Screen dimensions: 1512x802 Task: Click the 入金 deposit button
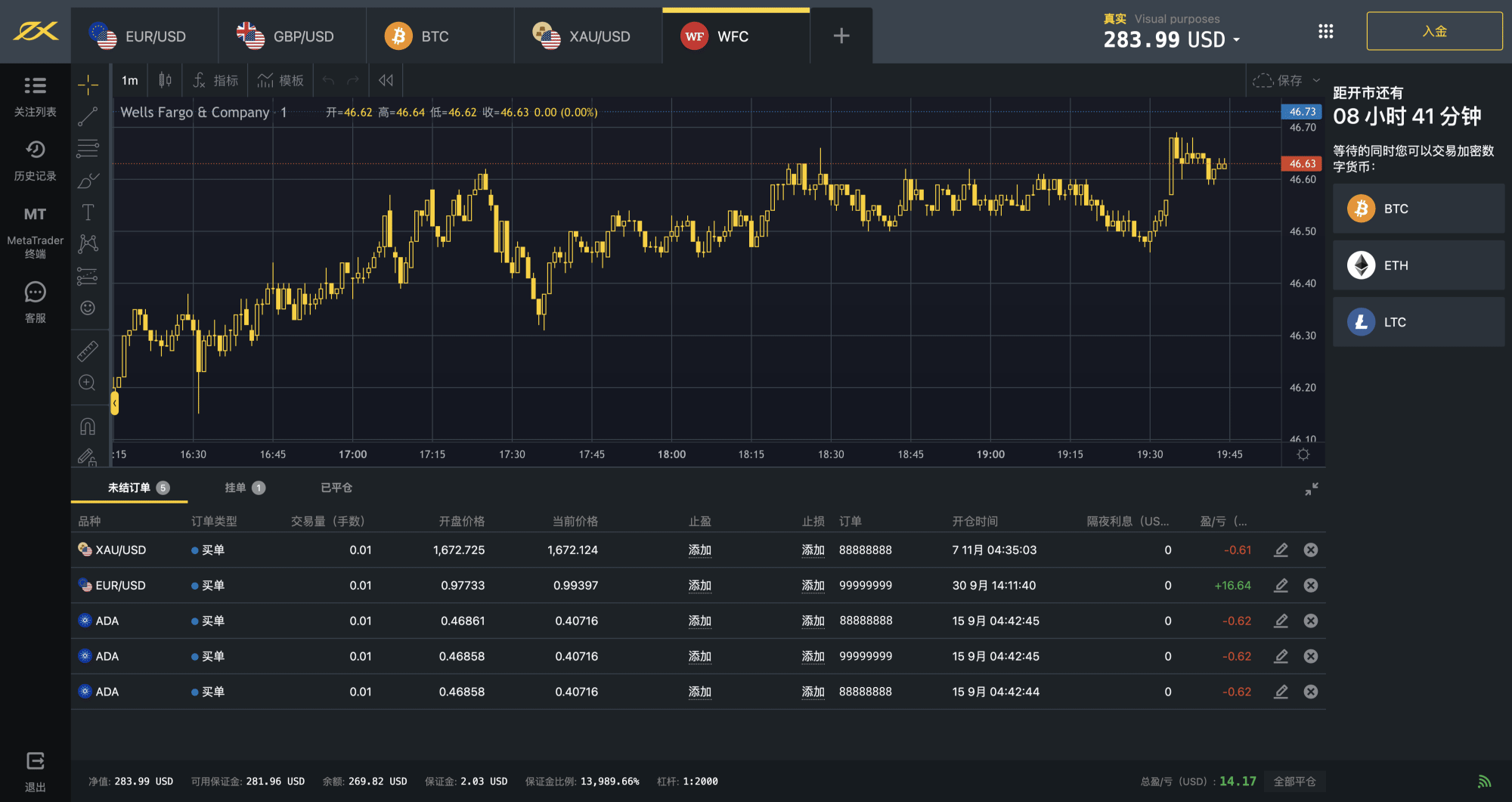pyautogui.click(x=1434, y=32)
